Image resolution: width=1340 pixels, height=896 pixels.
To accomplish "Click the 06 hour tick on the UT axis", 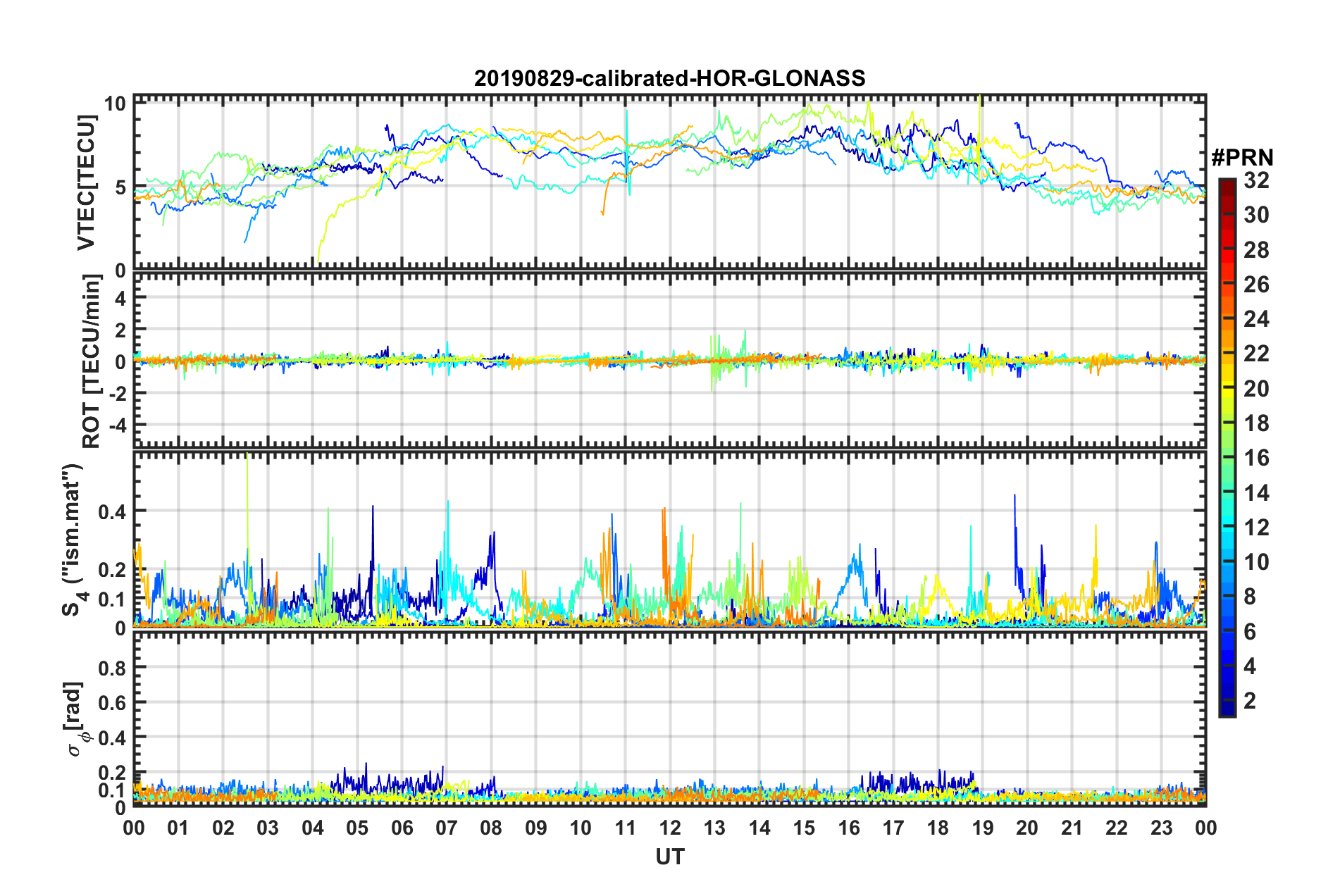I will point(402,828).
